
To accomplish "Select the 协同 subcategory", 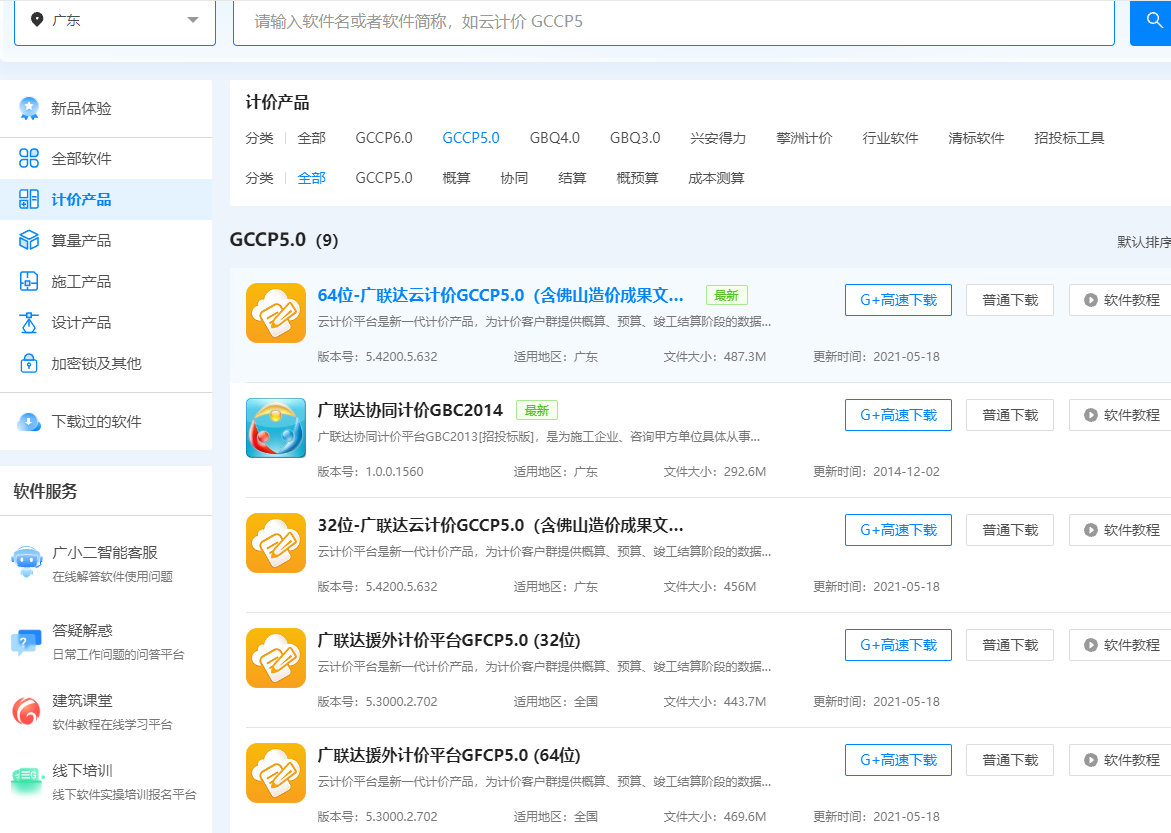I will pos(514,179).
